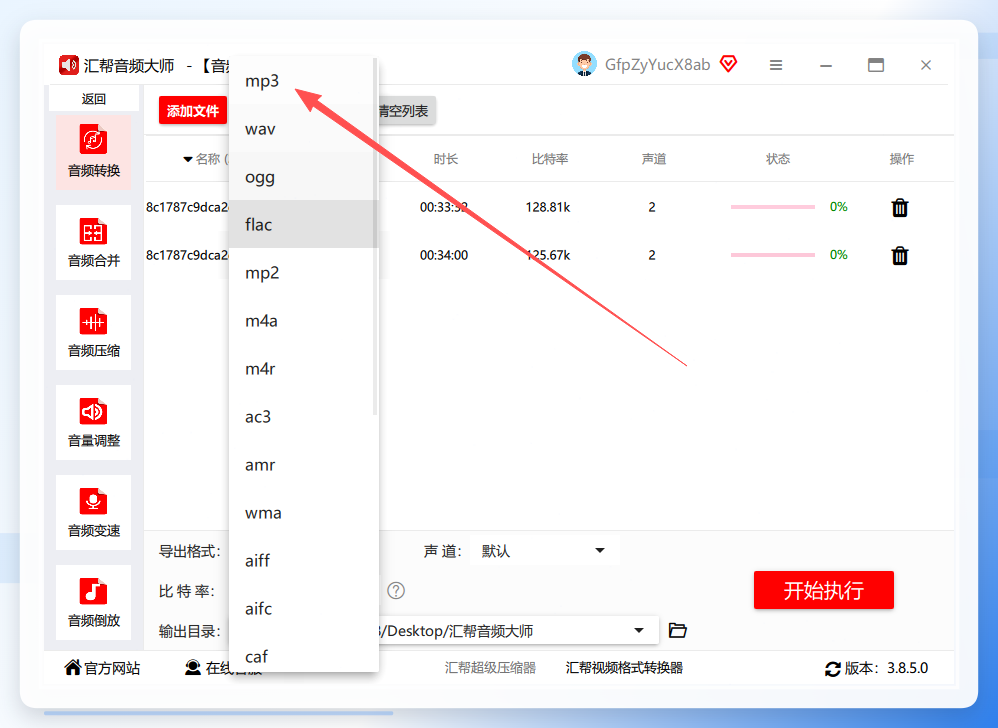Open the 音量调整 volume adjust tool
The width and height of the screenshot is (998, 728).
pos(94,423)
